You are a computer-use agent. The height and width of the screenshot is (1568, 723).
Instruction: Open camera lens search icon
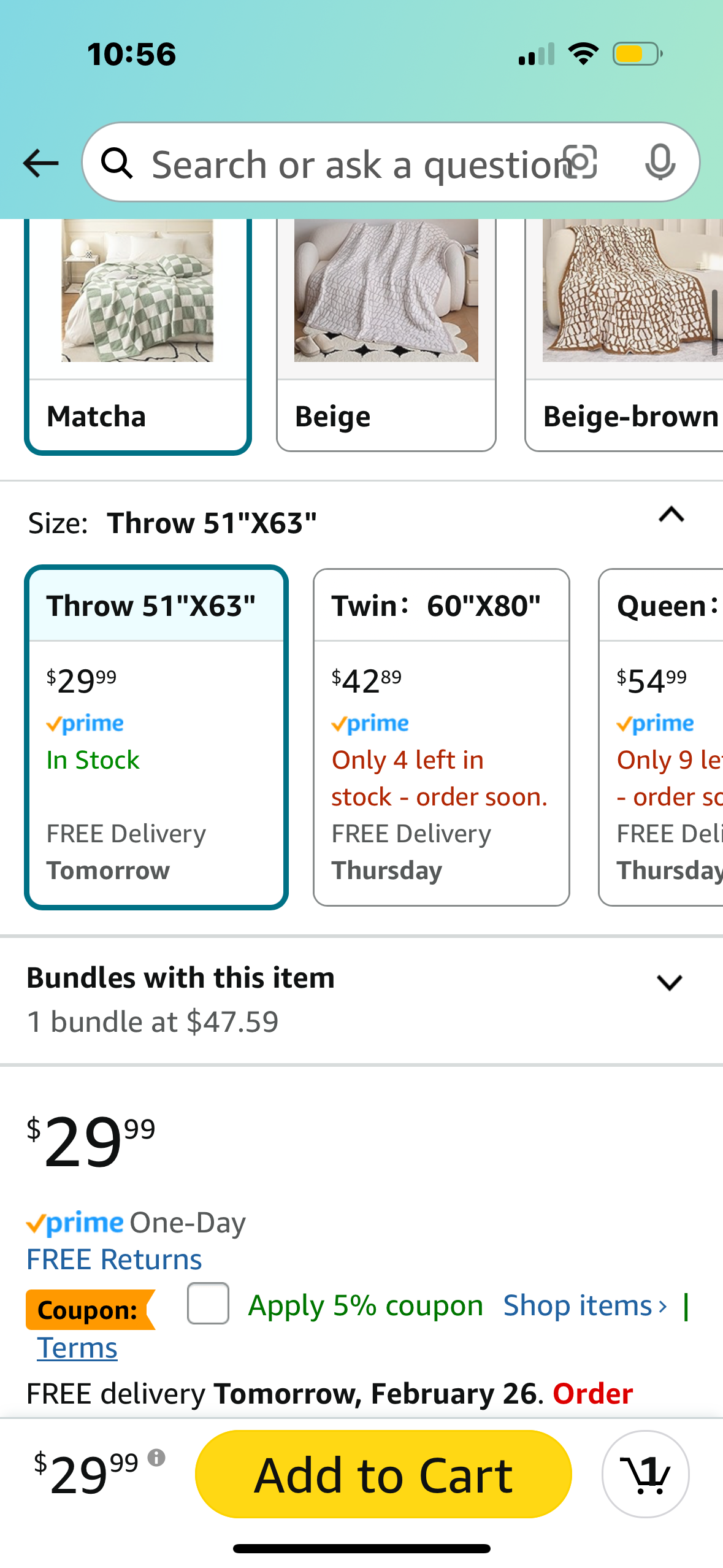point(580,163)
